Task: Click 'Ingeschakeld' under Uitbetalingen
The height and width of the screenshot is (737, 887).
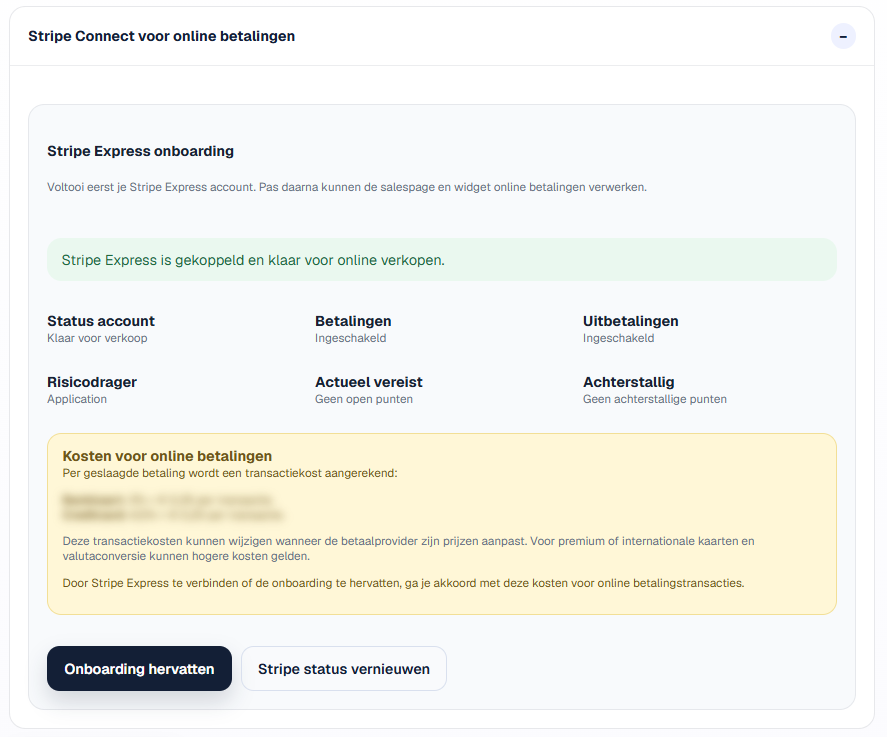Action: 619,338
